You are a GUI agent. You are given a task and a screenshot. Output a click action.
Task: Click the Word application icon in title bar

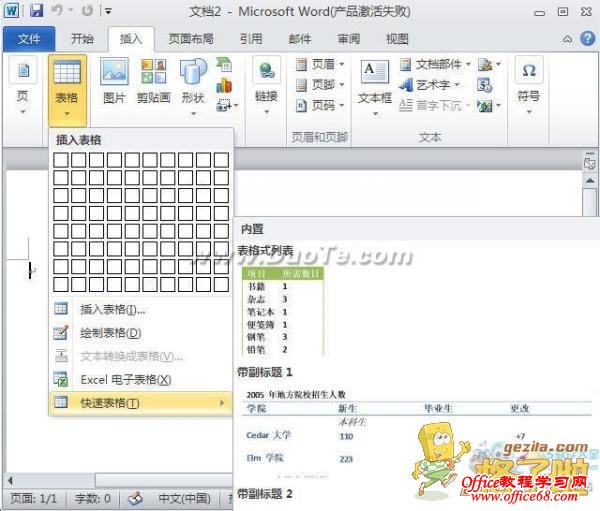tap(11, 10)
